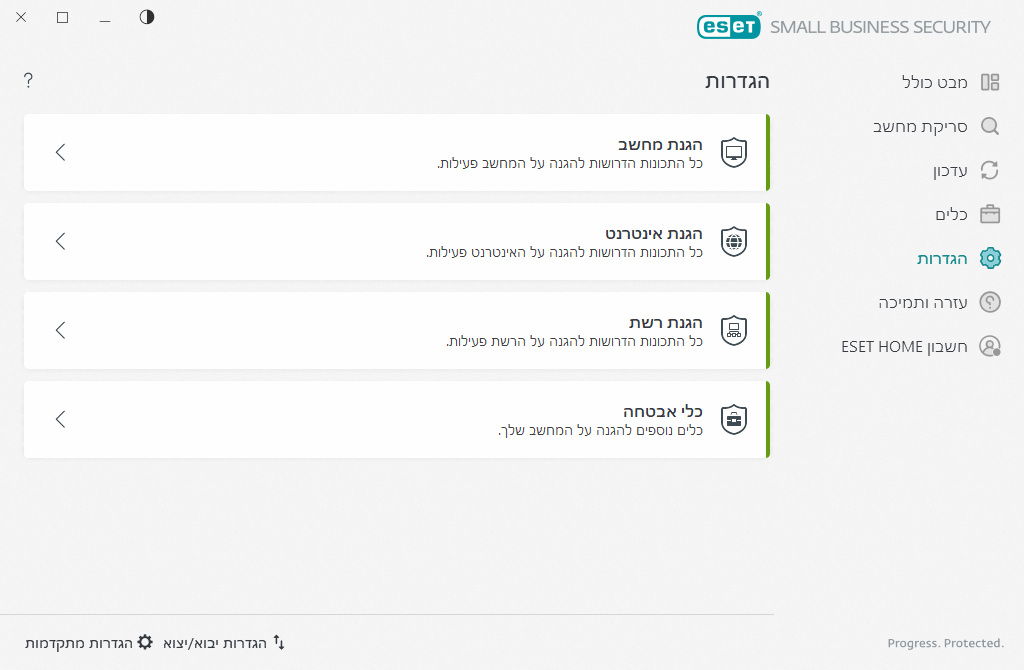This screenshot has width=1024, height=670.
Task: Click the question mark help button
Action: pyautogui.click(x=28, y=80)
